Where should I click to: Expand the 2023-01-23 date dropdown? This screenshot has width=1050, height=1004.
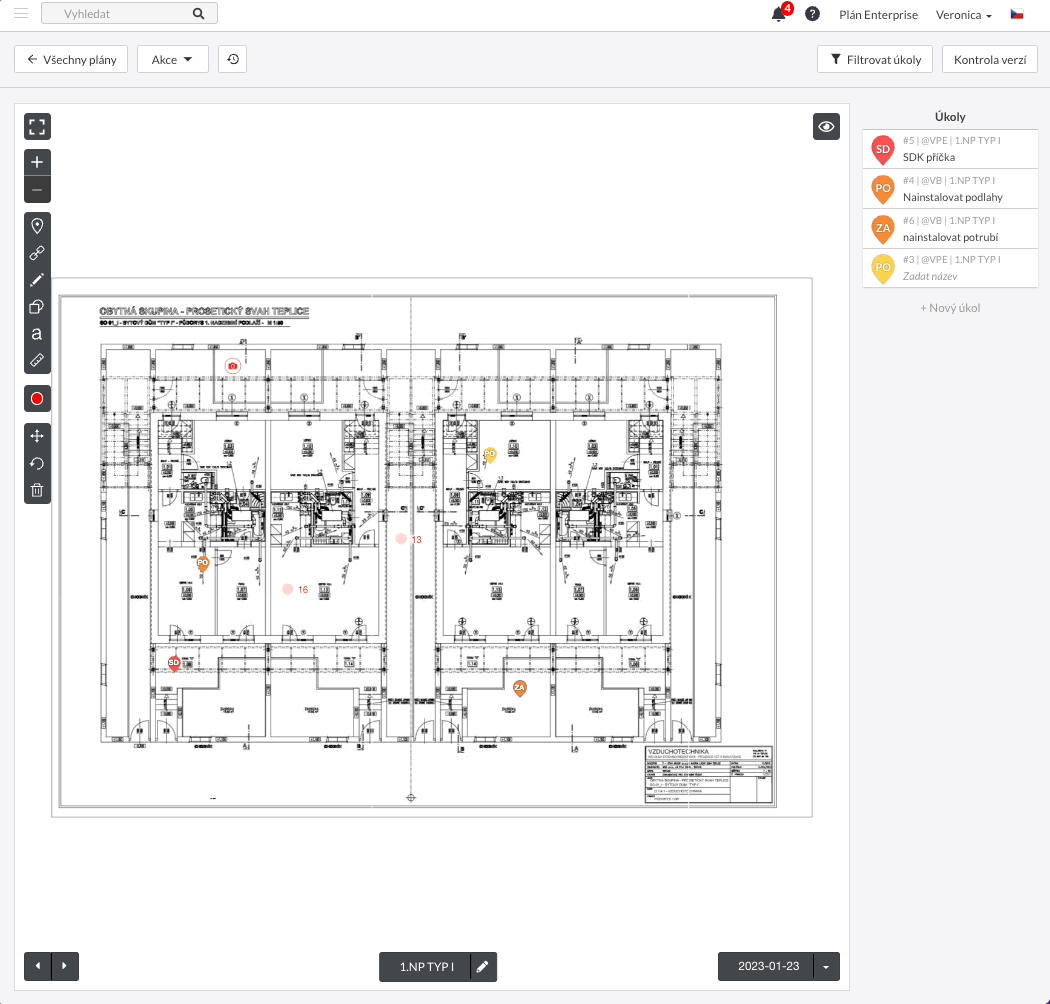pos(826,967)
